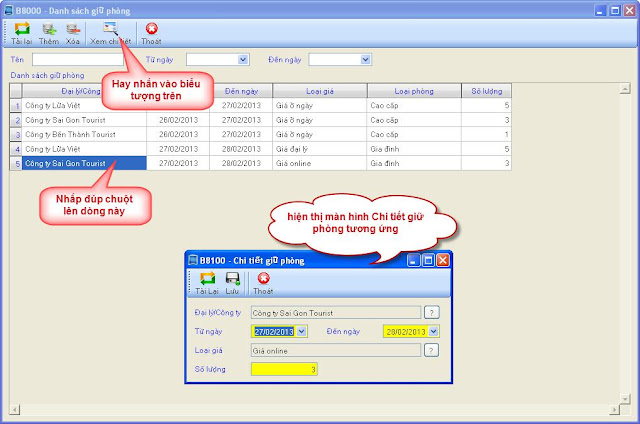Click the Tải lại reload icon in main toolbar
This screenshot has width=640, height=424.
[22, 29]
